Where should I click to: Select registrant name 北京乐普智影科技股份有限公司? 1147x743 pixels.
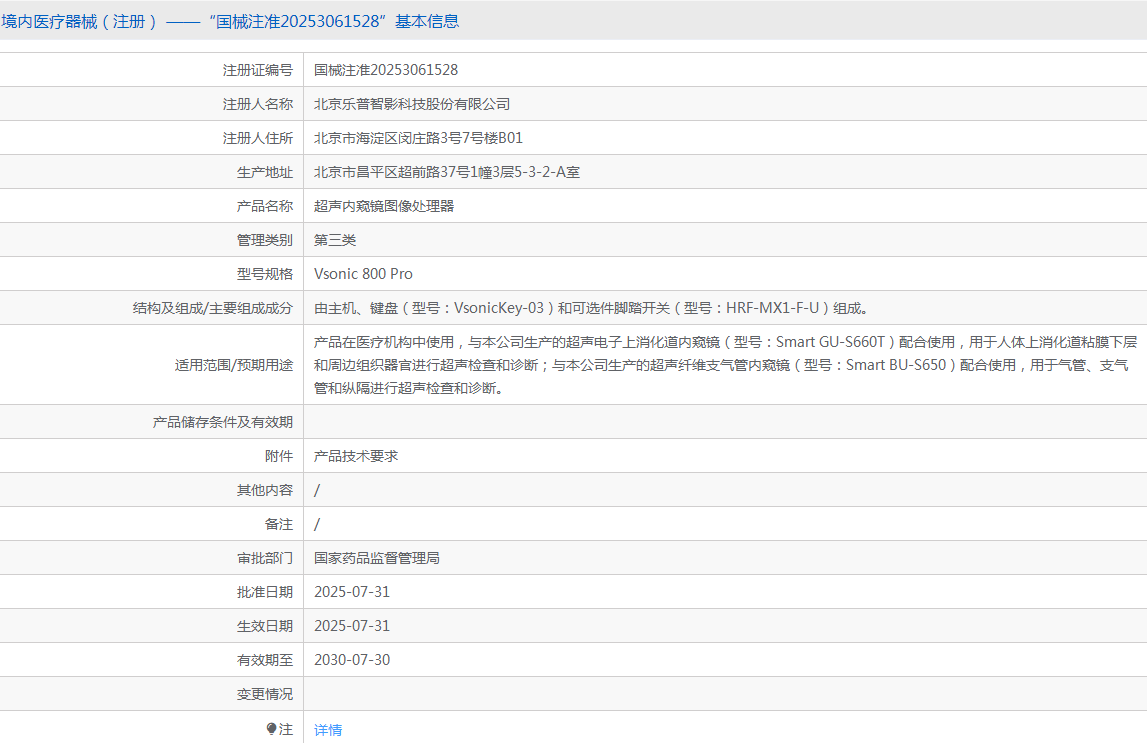pyautogui.click(x=412, y=104)
